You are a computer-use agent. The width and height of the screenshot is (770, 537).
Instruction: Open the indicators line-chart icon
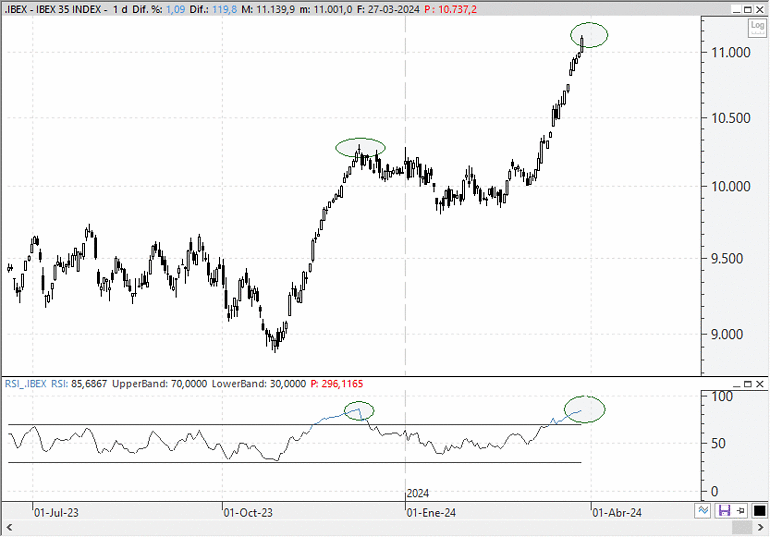click(703, 510)
